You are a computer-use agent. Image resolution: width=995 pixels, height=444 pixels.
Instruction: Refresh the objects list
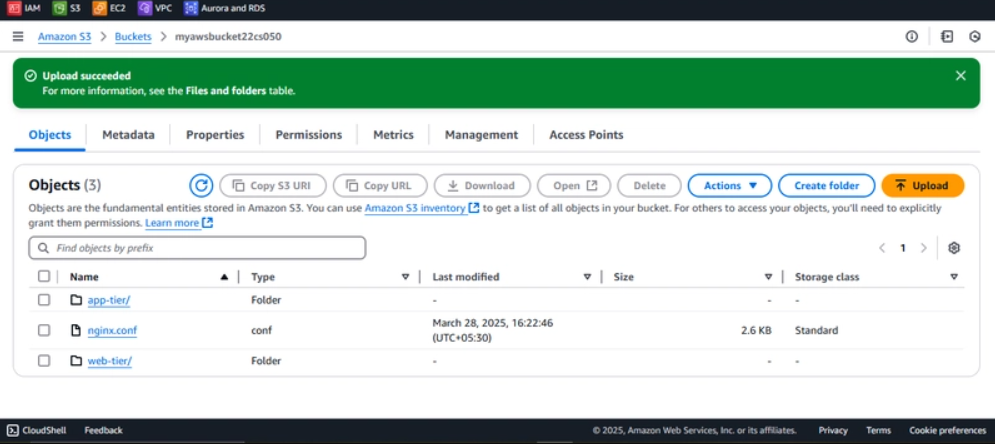(201, 186)
